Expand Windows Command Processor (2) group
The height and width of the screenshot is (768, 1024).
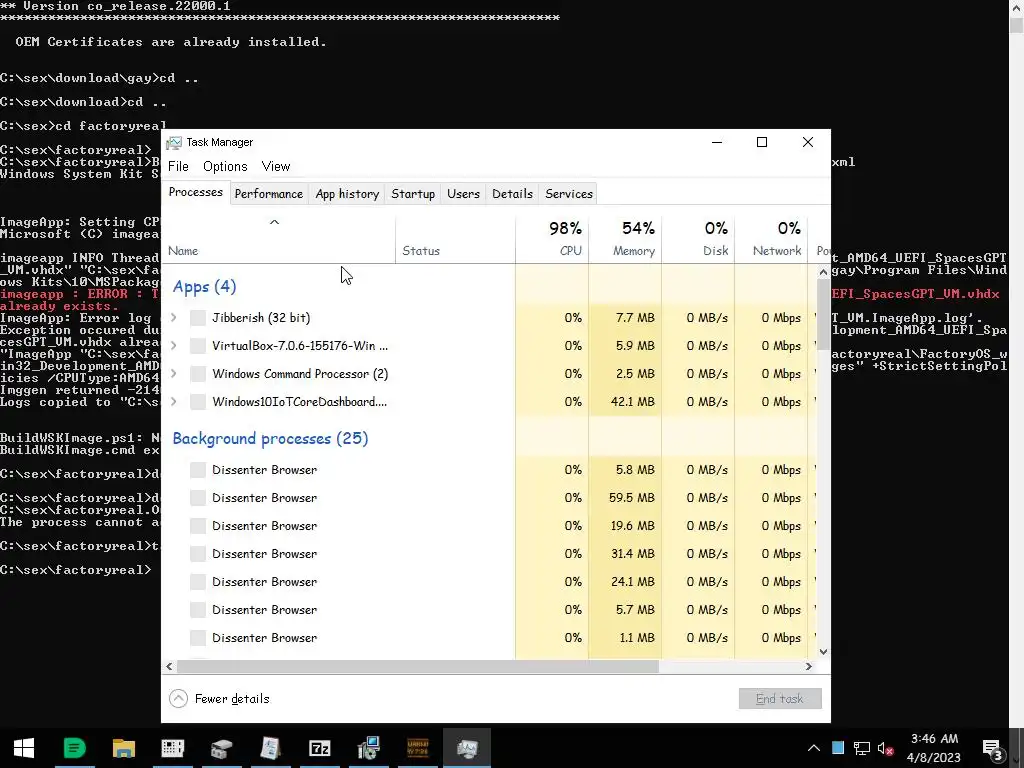click(x=174, y=374)
